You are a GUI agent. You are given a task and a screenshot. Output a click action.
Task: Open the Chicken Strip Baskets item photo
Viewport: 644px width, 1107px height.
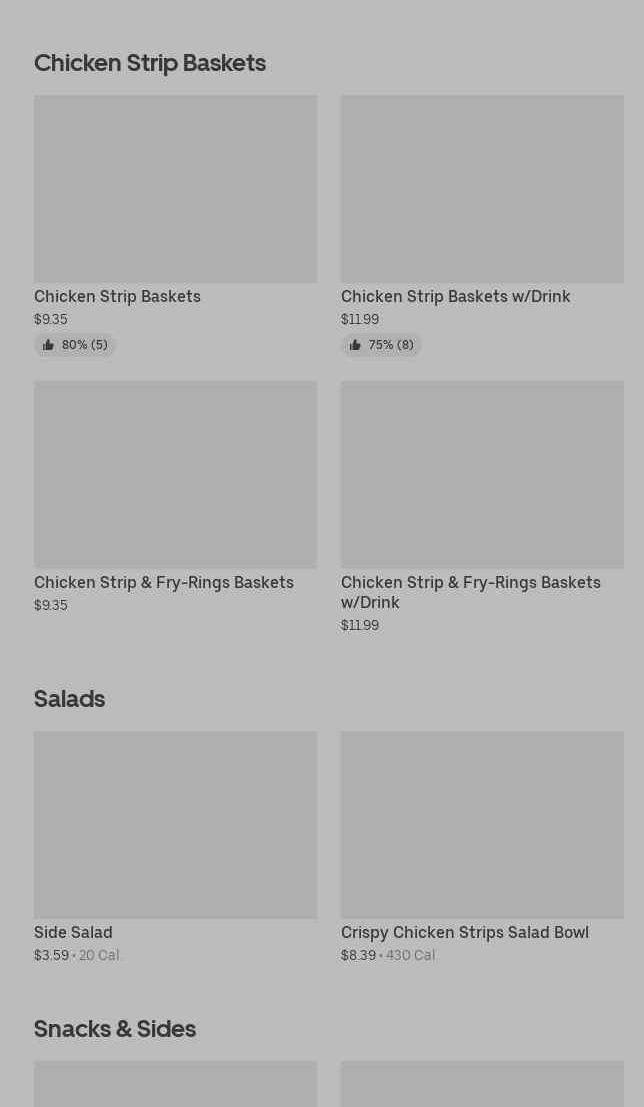tap(175, 189)
